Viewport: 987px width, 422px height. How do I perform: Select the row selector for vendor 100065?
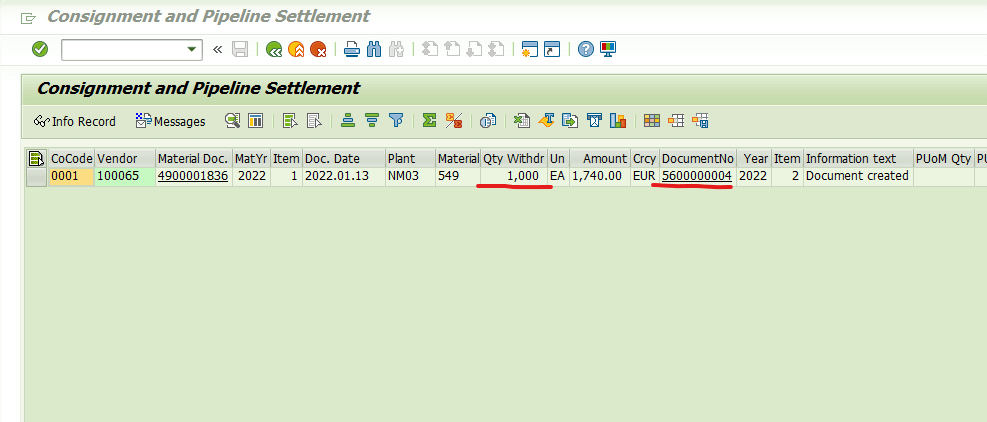click(x=37, y=176)
